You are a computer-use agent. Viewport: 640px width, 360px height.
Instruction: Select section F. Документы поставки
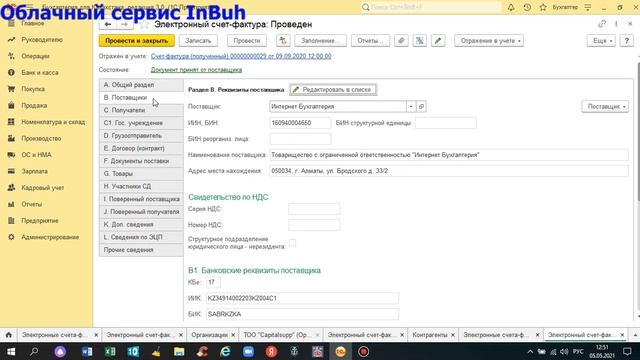[141, 161]
